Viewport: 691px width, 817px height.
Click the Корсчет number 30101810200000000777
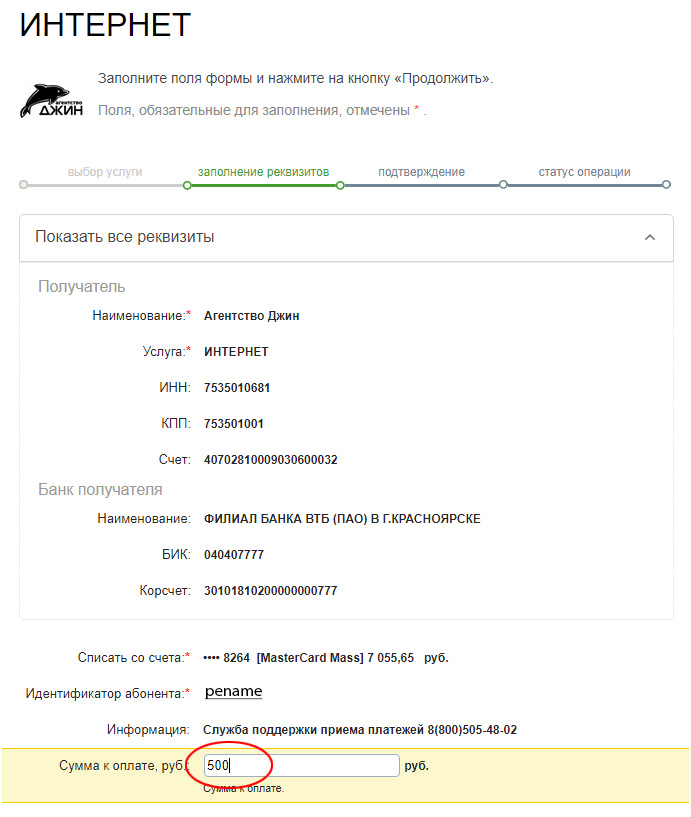pyautogui.click(x=270, y=590)
